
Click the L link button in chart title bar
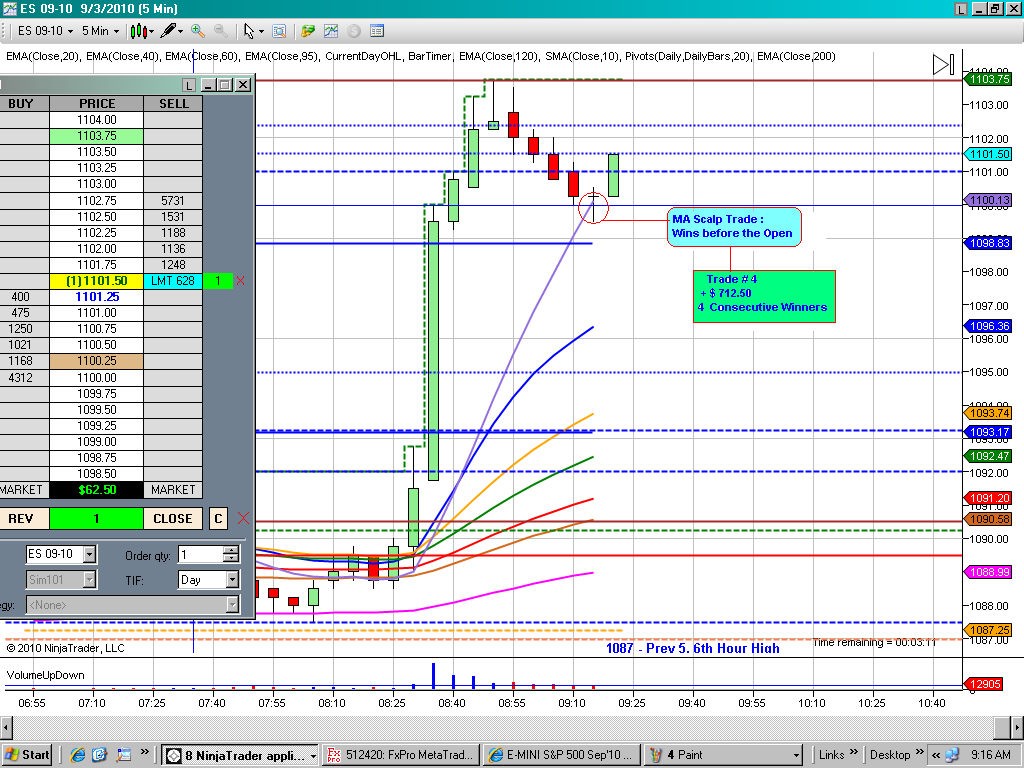click(x=961, y=8)
